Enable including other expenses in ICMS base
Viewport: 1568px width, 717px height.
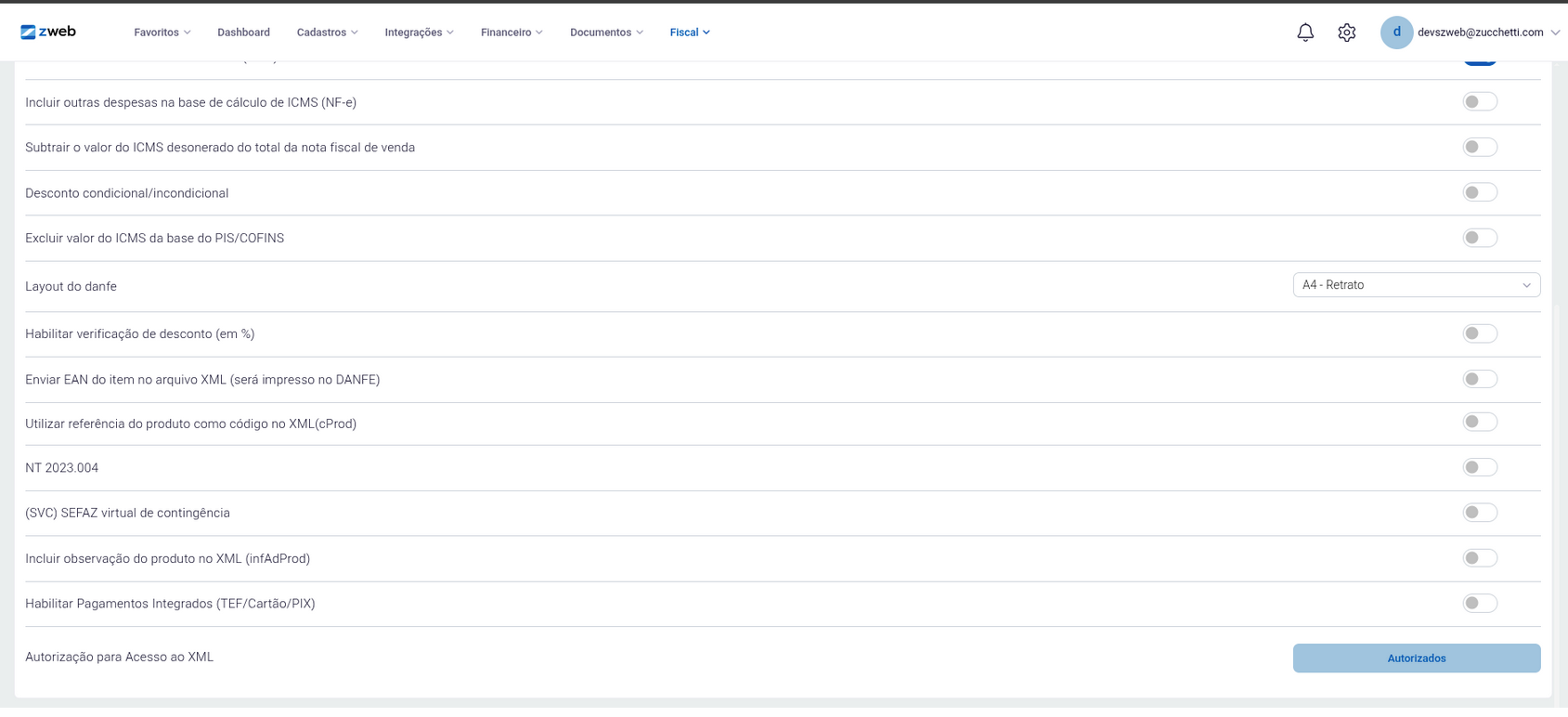click(x=1480, y=102)
